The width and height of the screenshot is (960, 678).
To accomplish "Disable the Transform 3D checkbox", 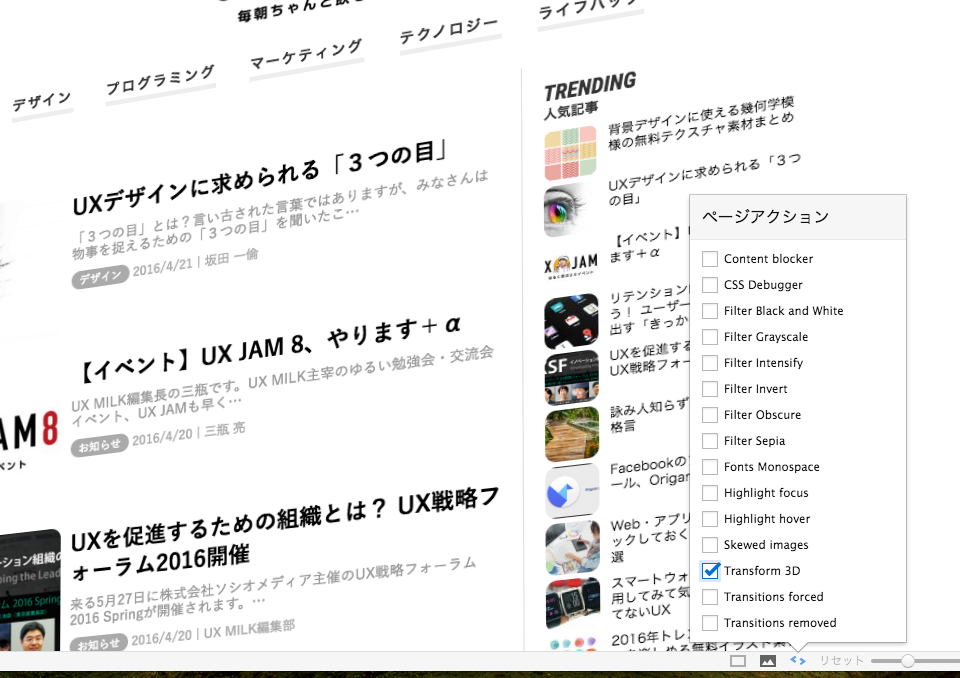I will [x=710, y=571].
